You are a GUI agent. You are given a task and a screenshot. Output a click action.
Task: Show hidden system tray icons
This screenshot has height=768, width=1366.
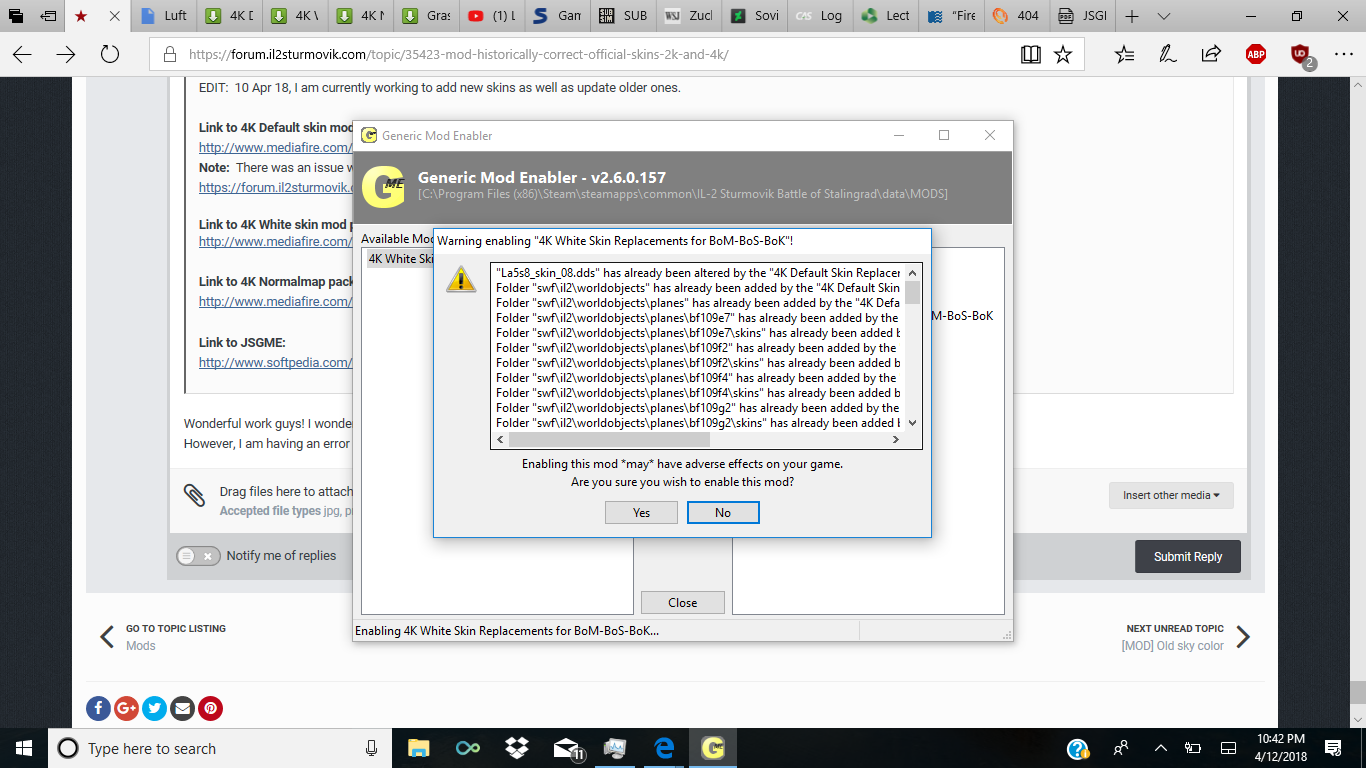(x=1160, y=748)
